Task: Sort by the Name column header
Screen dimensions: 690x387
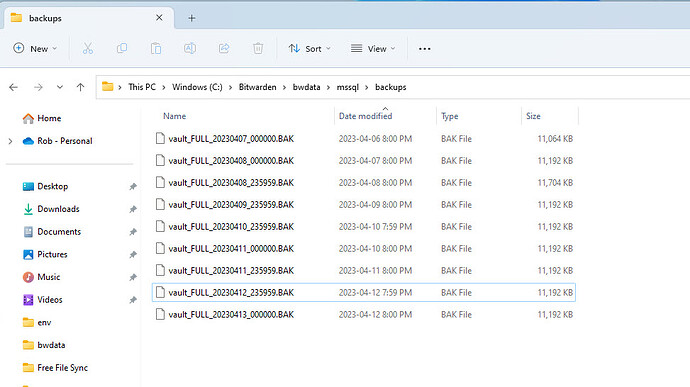Action: pyautogui.click(x=175, y=116)
